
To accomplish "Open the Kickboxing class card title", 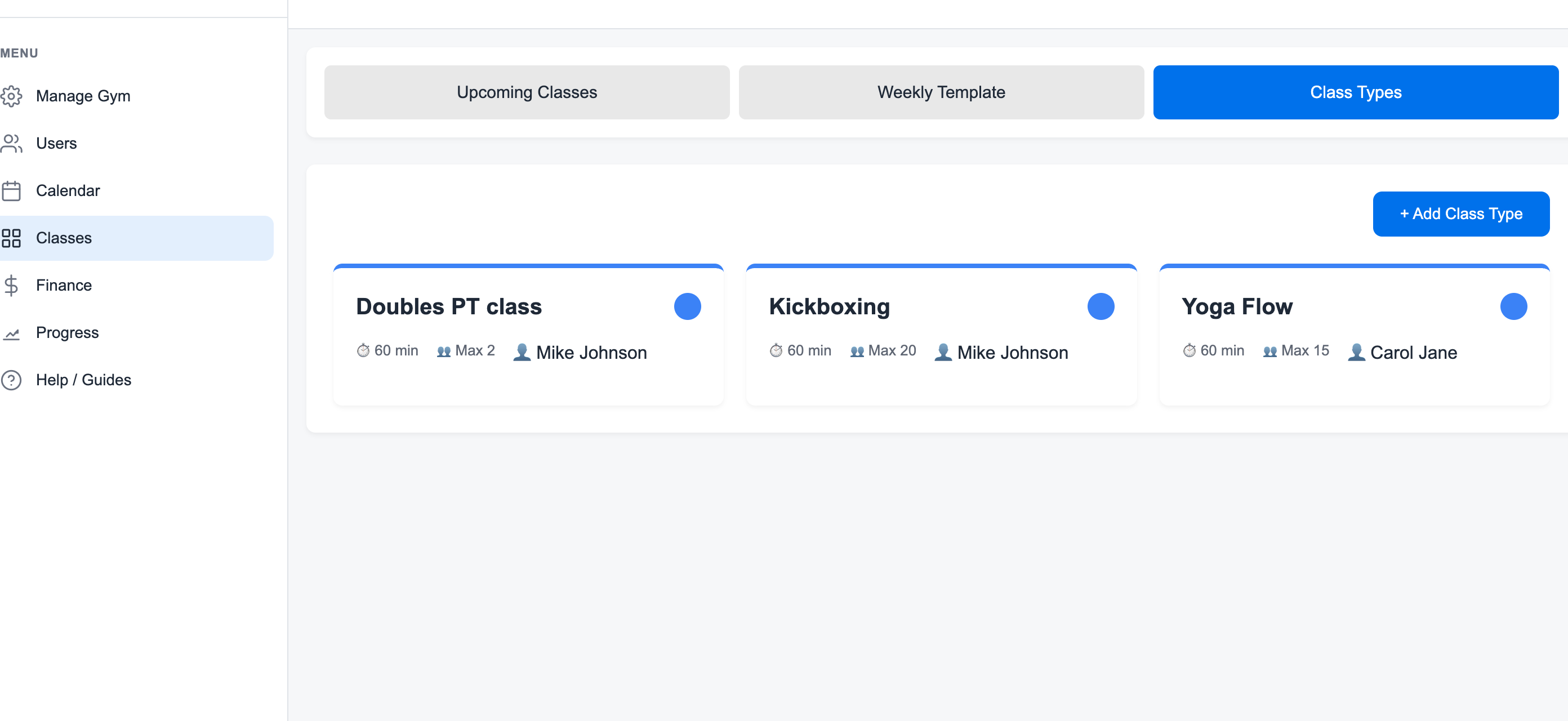I will click(829, 306).
